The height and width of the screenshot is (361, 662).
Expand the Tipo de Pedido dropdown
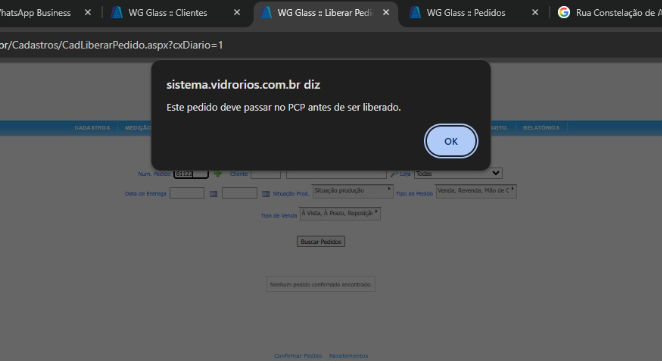476,191
